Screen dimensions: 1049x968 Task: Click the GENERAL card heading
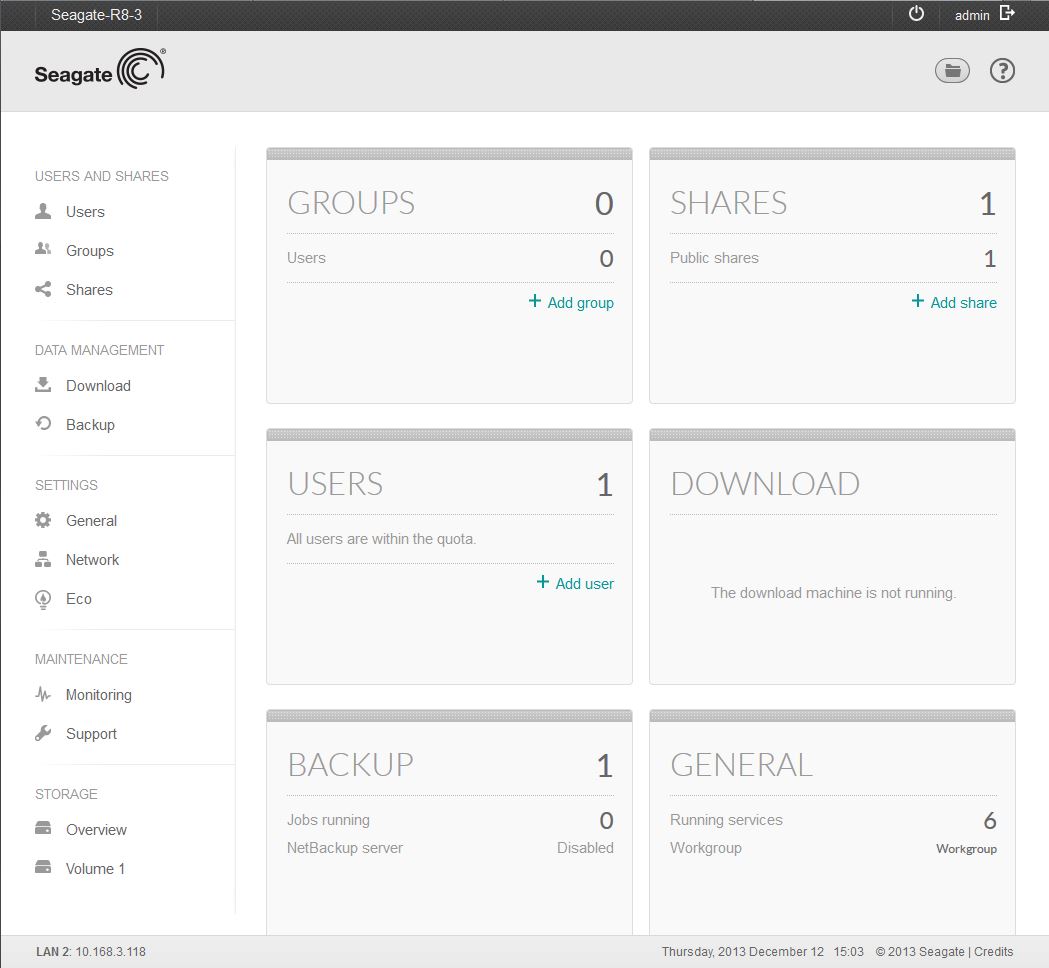[x=741, y=765]
